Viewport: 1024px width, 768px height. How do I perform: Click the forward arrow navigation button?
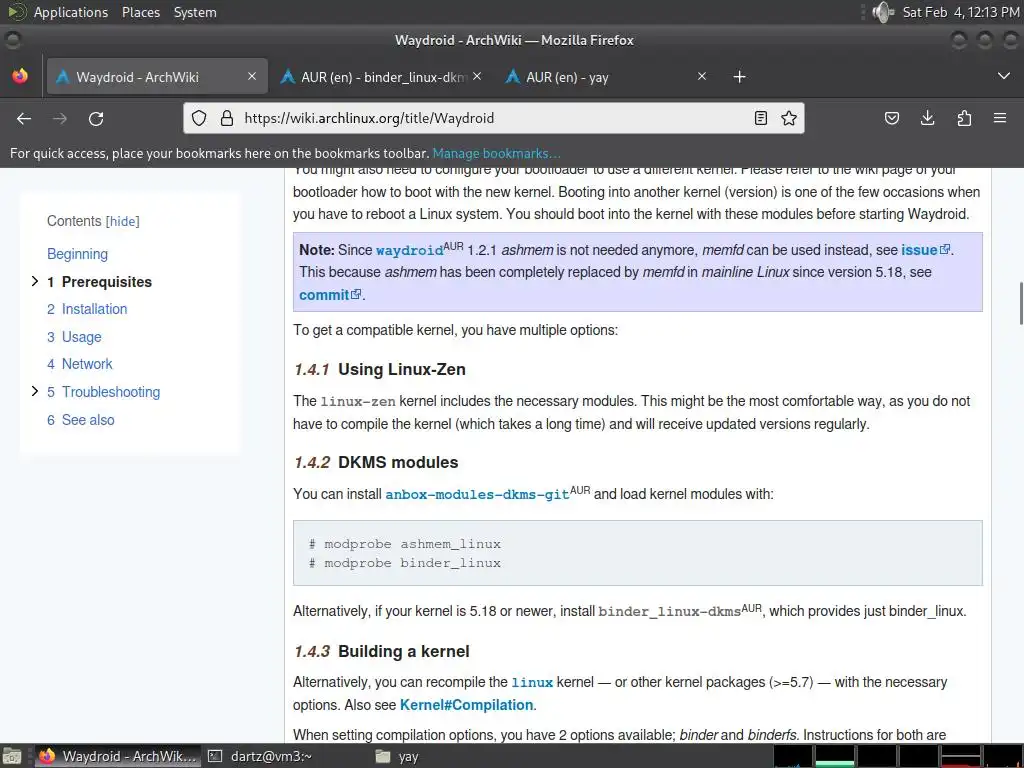(60, 118)
